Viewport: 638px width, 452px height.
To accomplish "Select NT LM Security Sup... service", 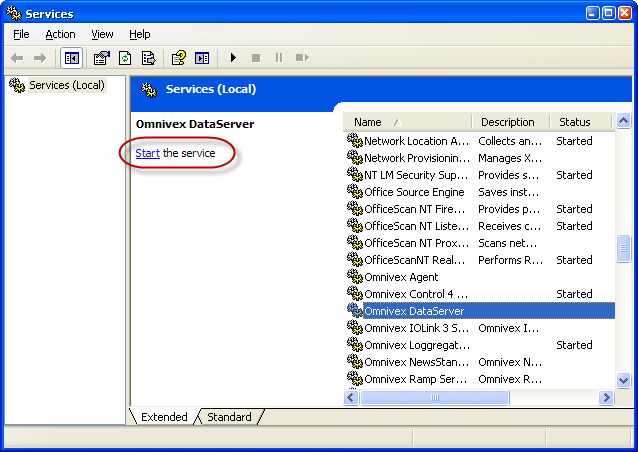I will coord(416,175).
